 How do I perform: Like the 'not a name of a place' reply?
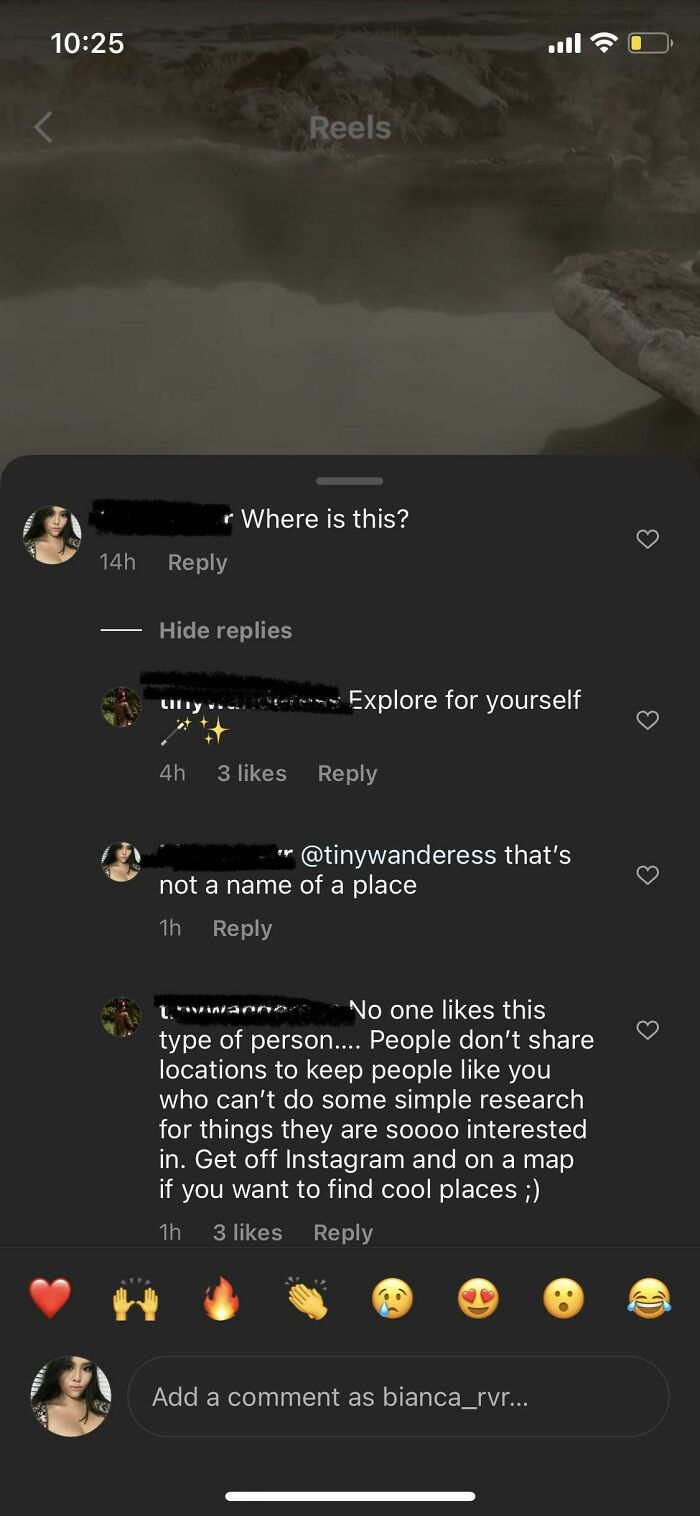648,875
